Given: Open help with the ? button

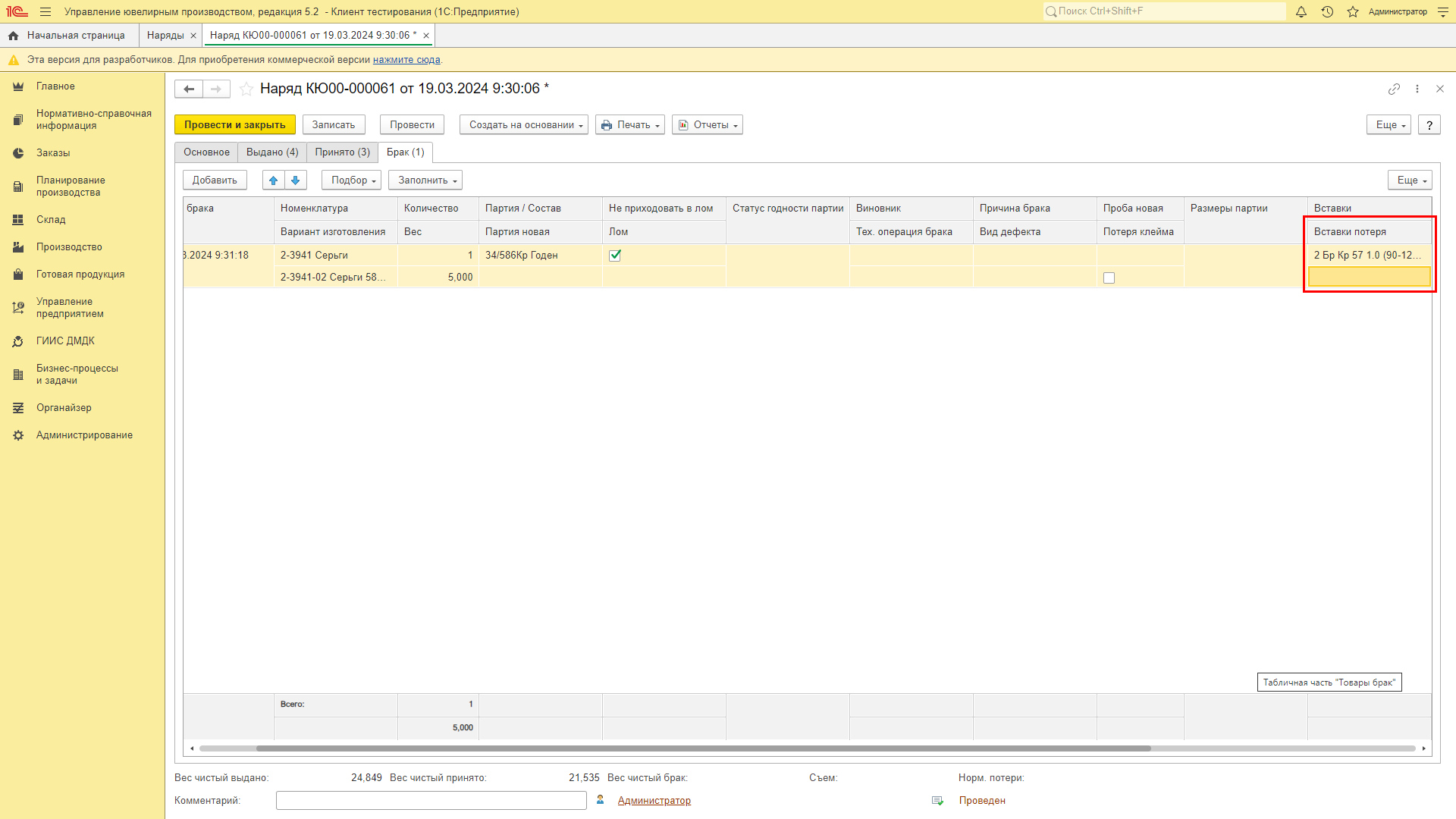Looking at the screenshot, I should (1429, 125).
